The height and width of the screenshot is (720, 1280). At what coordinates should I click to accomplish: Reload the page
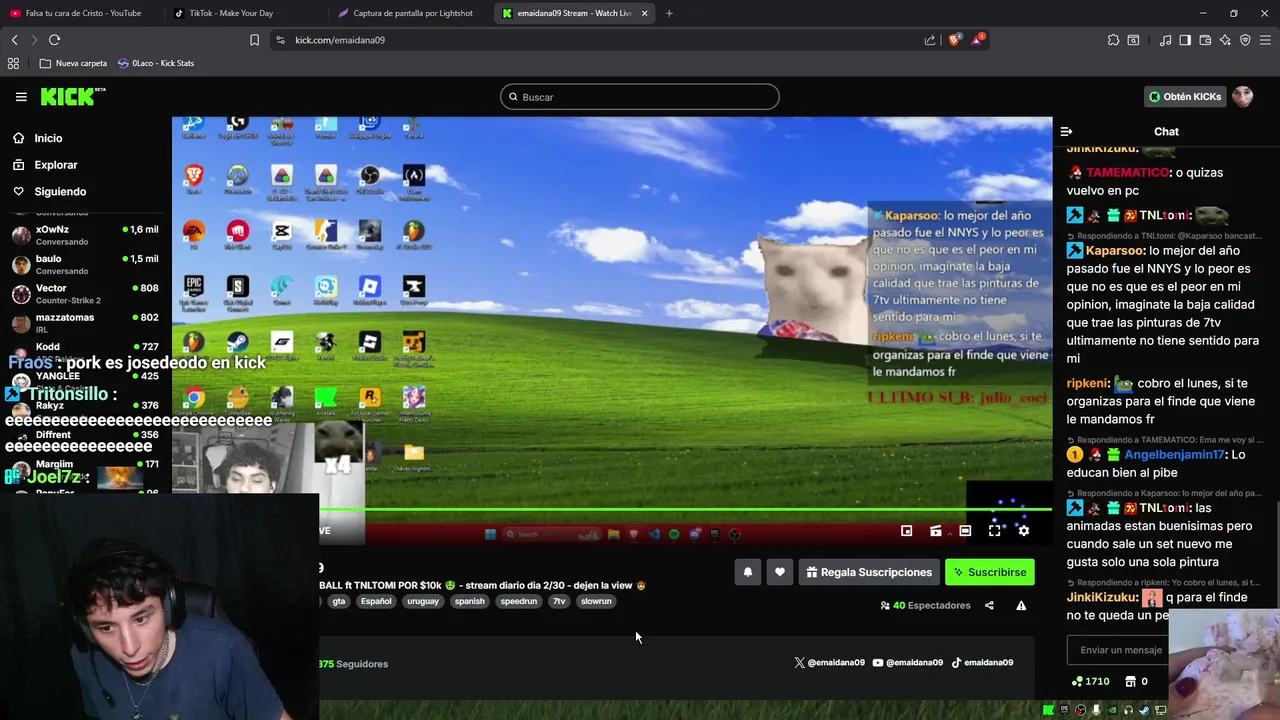(54, 40)
